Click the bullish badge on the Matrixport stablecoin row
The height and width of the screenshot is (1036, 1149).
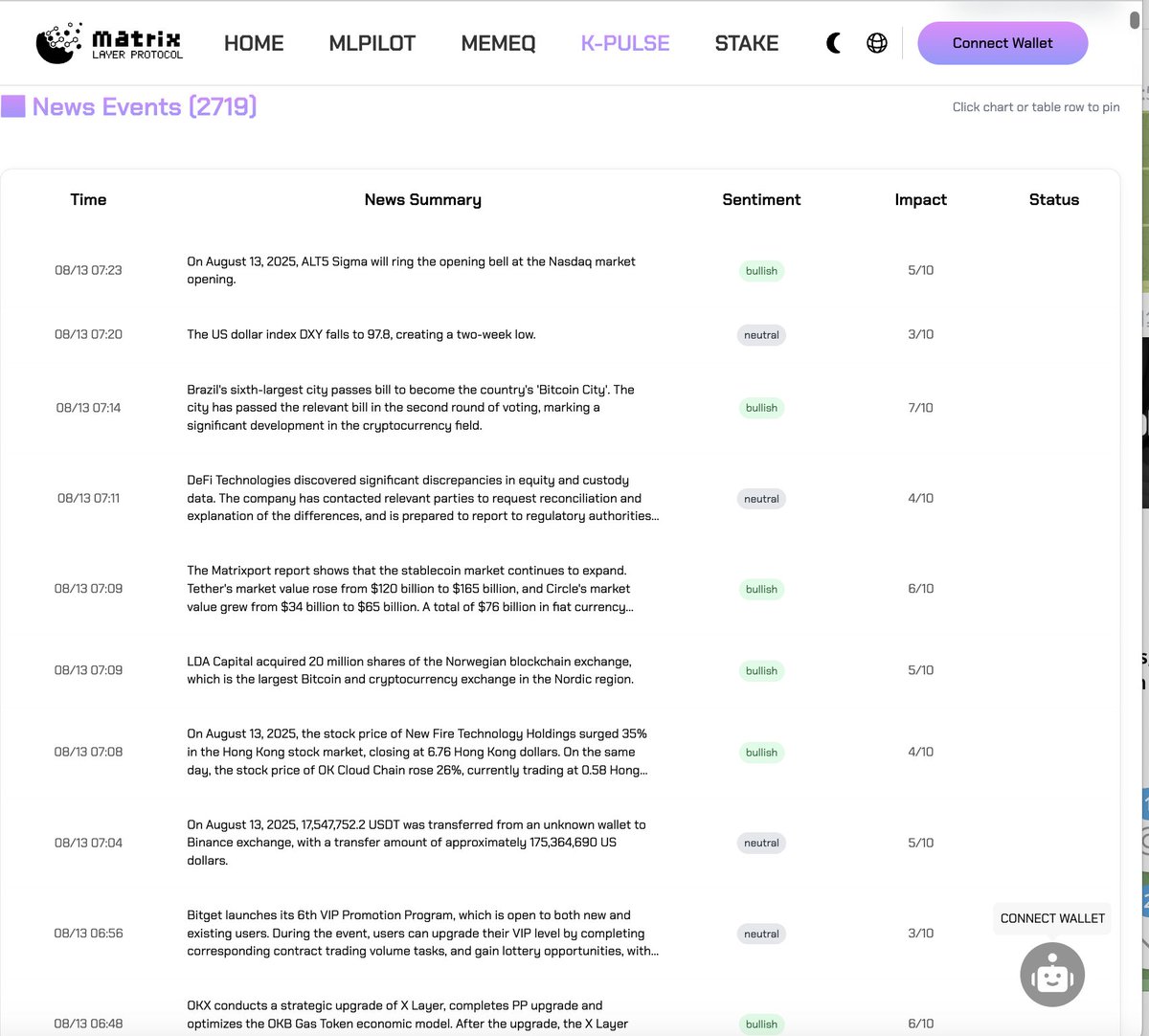coord(761,589)
